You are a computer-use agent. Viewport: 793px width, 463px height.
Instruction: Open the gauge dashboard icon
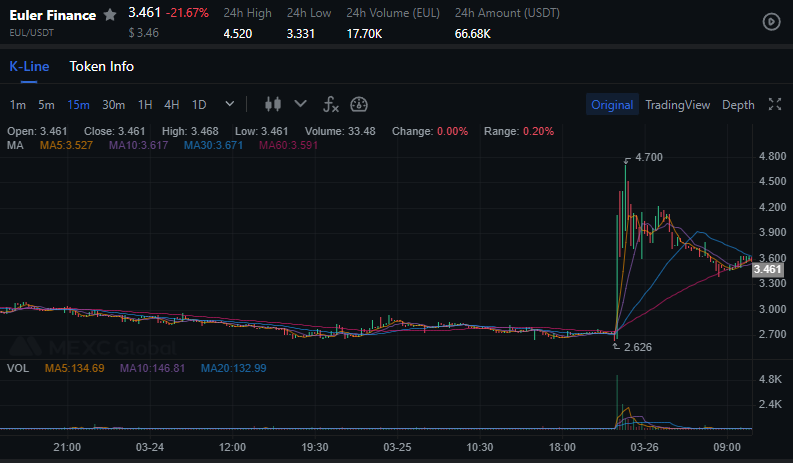359,105
